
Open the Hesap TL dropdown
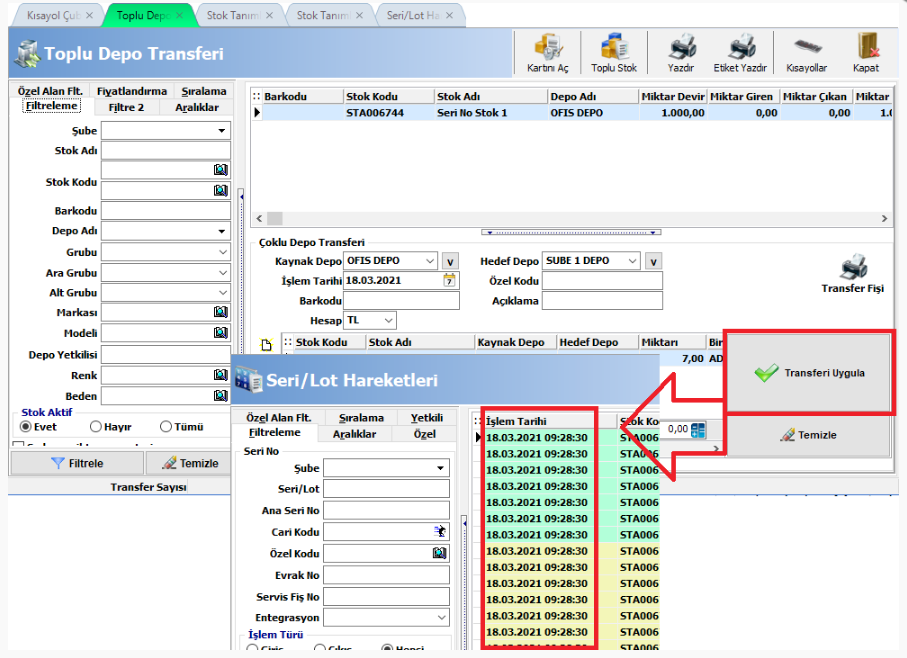click(x=389, y=320)
